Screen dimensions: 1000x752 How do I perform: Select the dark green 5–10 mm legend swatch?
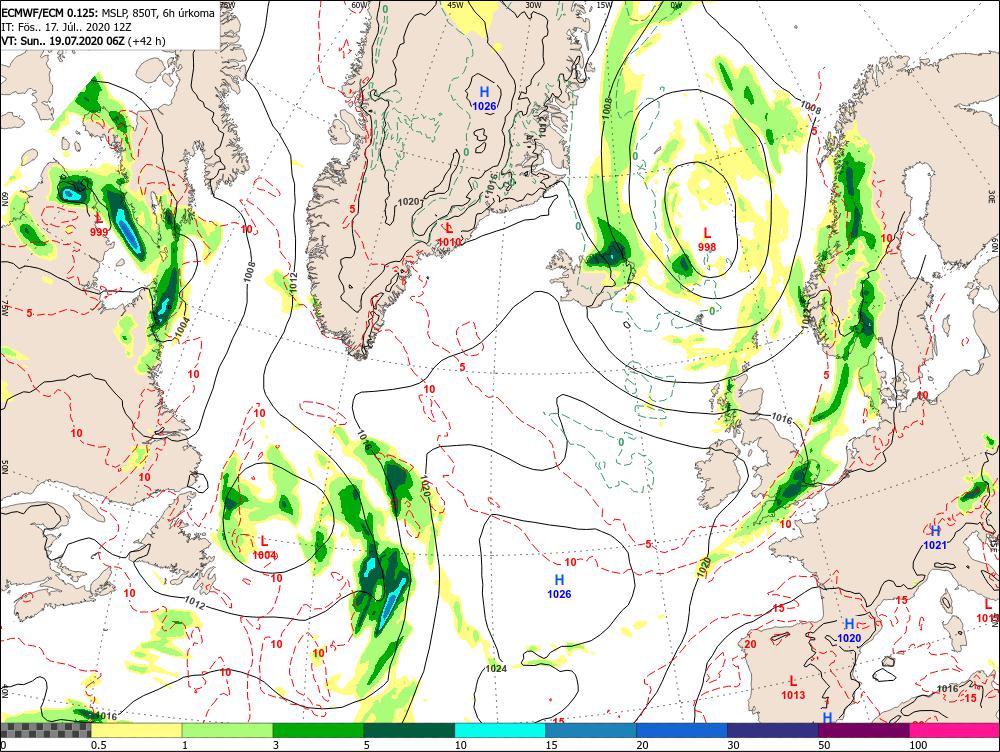coord(409,730)
